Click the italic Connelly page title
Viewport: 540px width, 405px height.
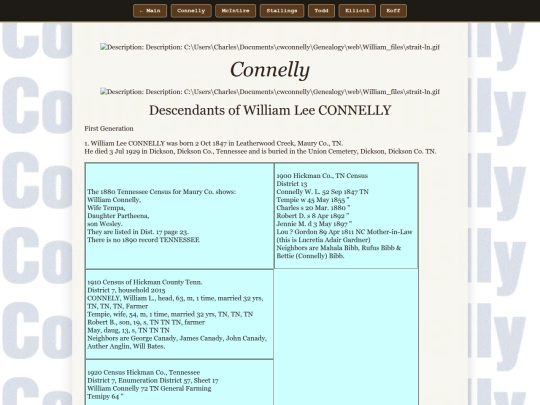[x=270, y=70]
